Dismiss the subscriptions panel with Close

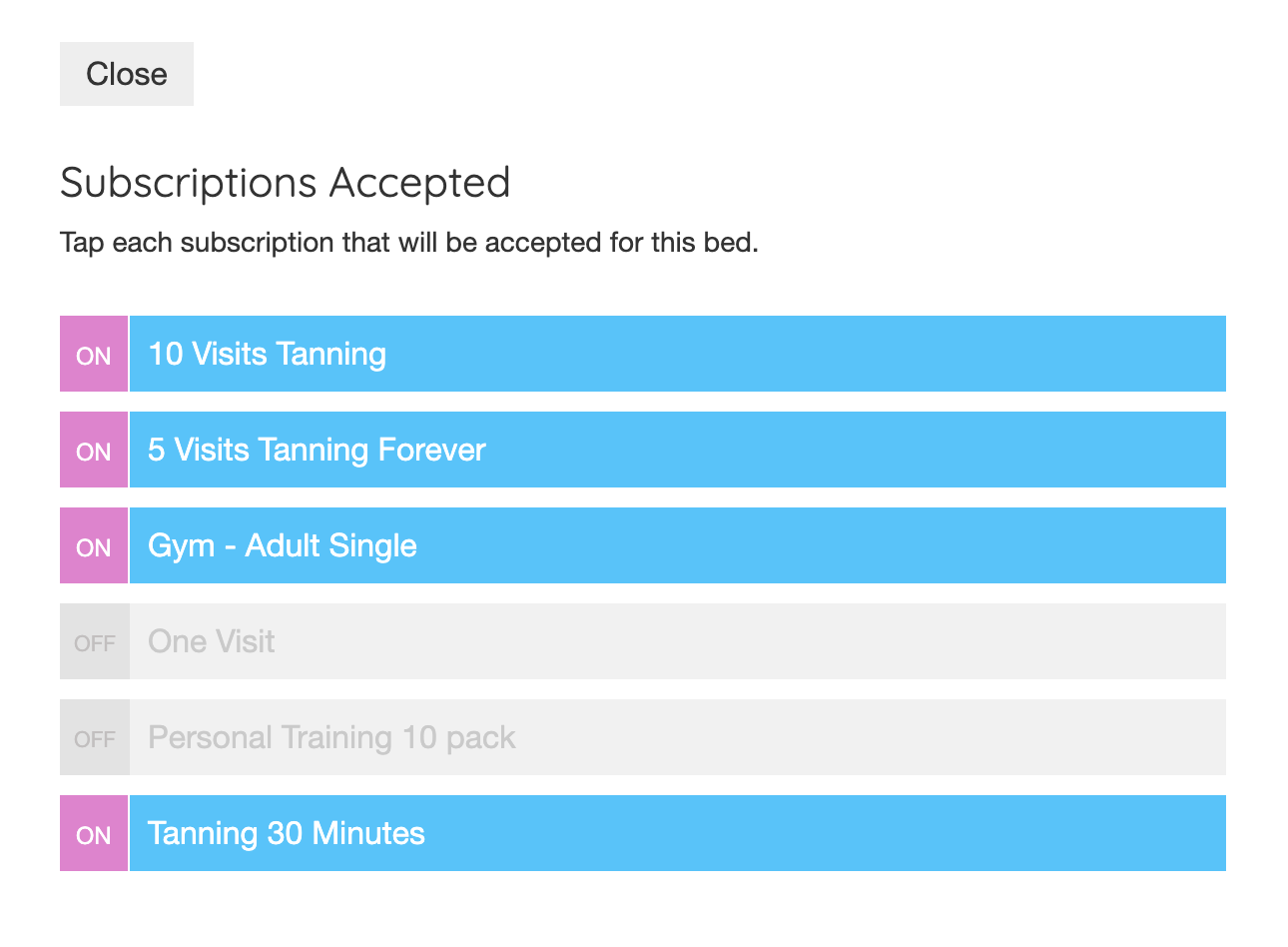[x=127, y=74]
